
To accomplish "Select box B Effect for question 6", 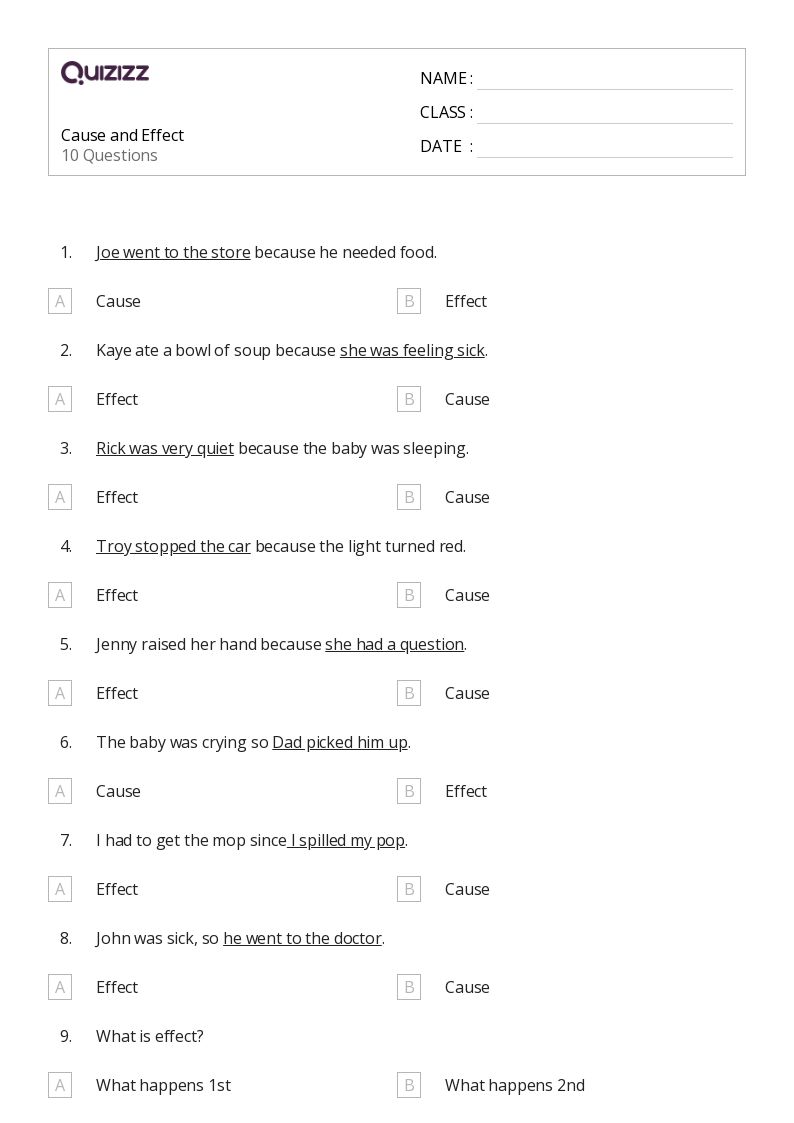I will coord(409,791).
